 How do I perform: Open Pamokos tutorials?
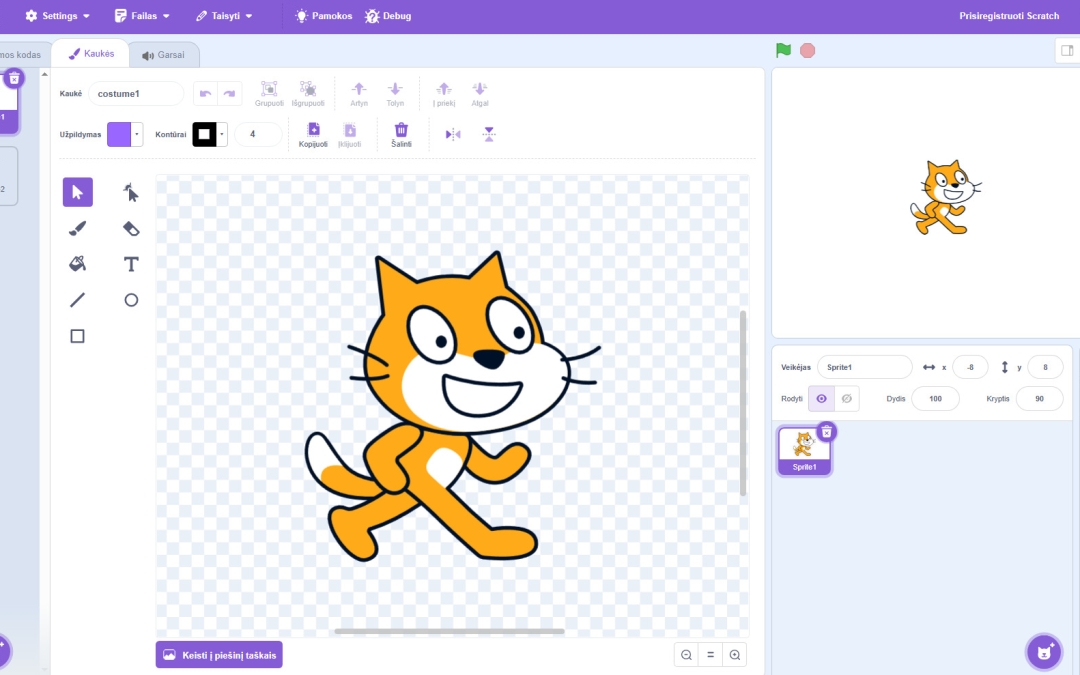[x=323, y=16]
